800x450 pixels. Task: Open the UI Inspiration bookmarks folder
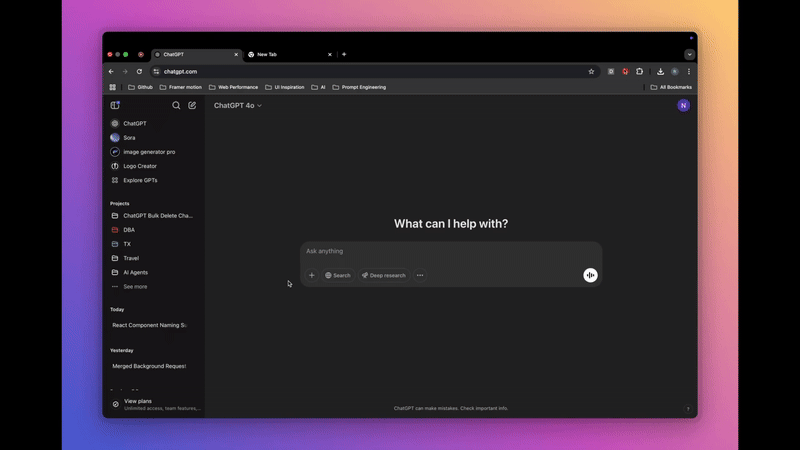[x=285, y=87]
